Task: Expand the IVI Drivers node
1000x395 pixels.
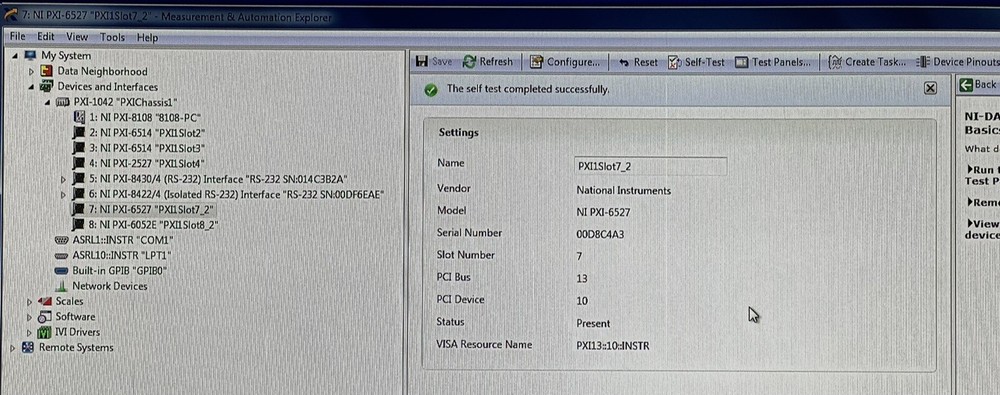Action: (29, 332)
